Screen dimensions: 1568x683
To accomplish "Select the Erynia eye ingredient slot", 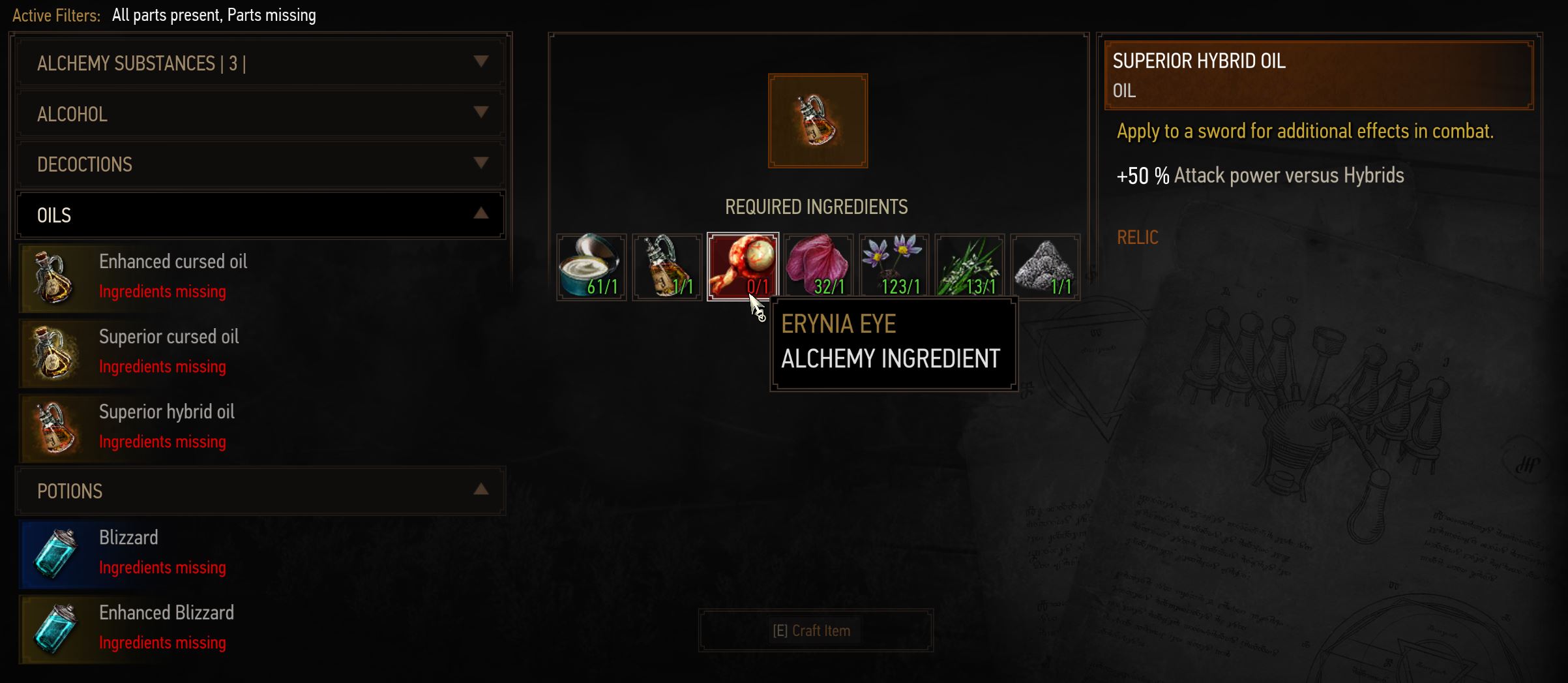I will (743, 267).
